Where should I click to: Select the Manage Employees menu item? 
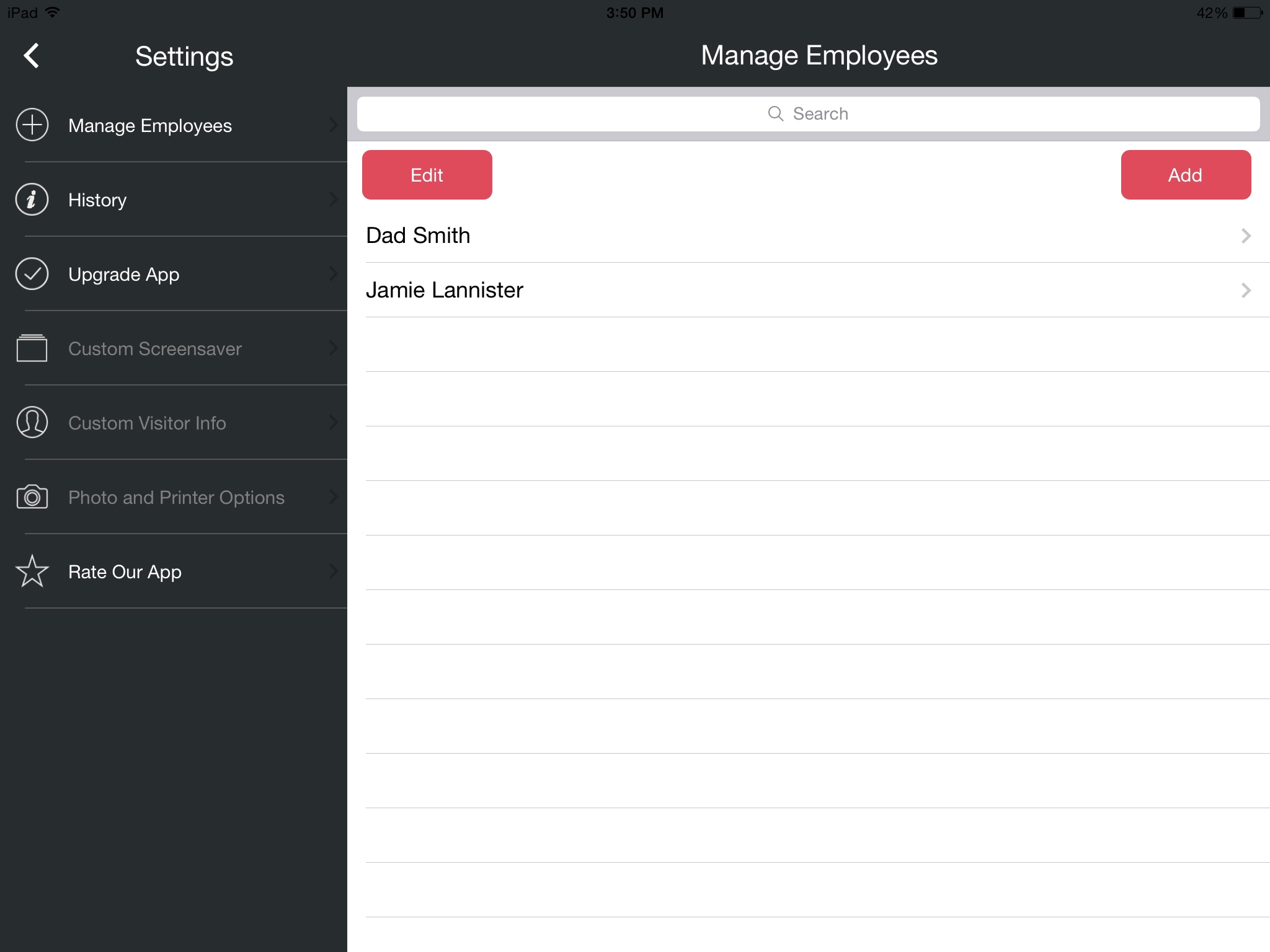[x=150, y=126]
